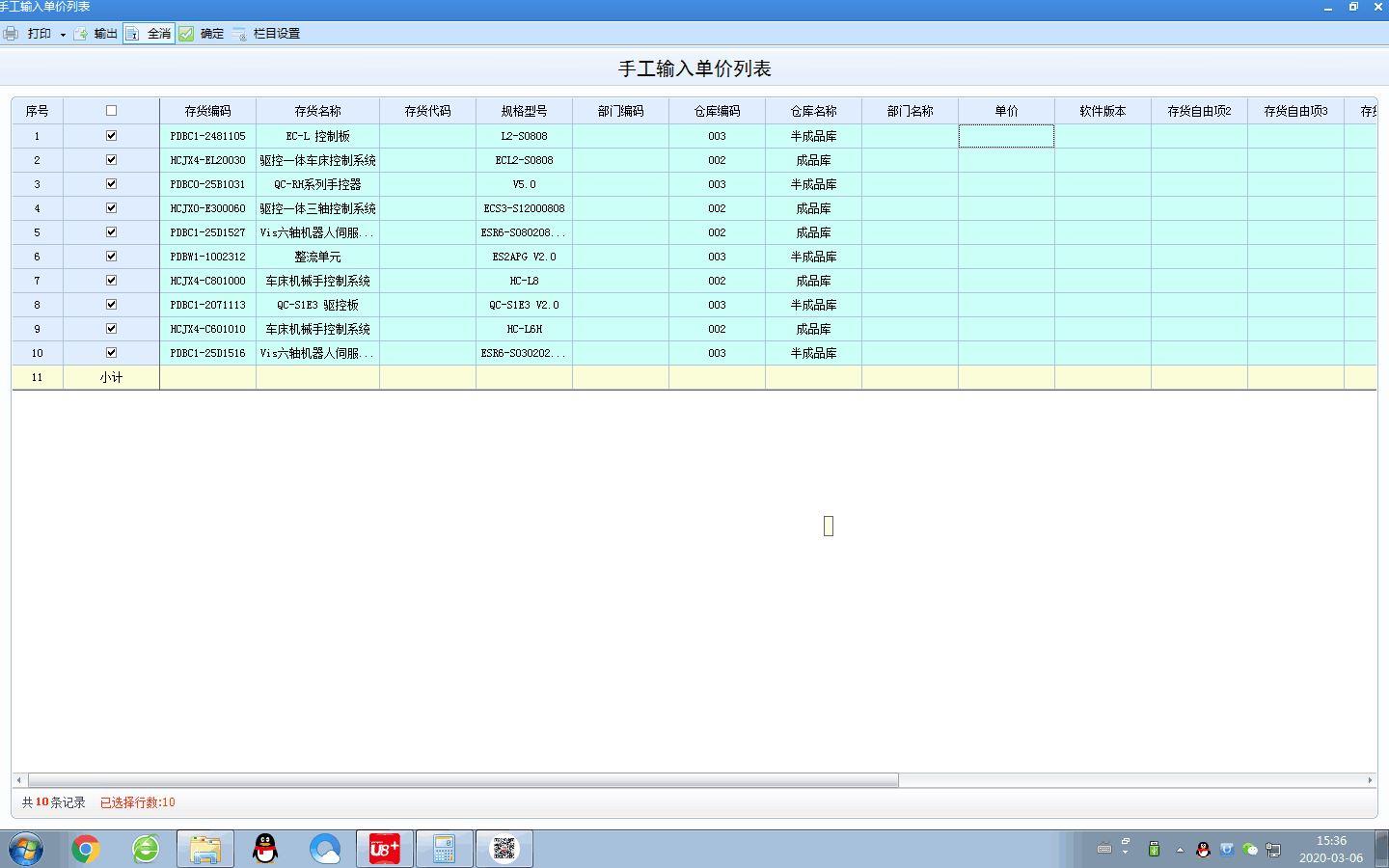This screenshot has height=868, width=1389.
Task: Uncheck row 6 整流单元 checkbox
Action: 111,257
